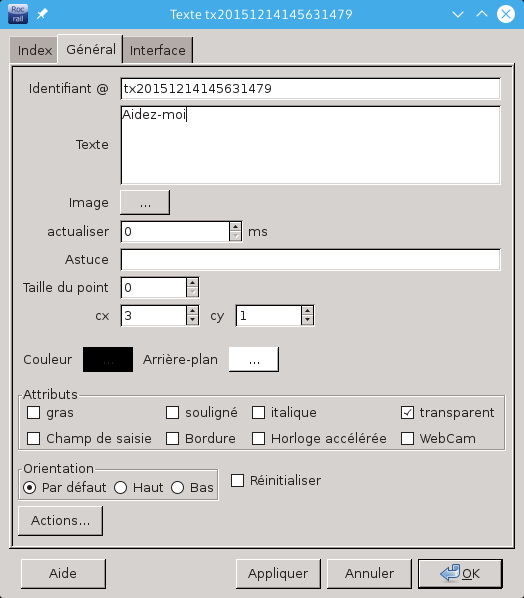The image size is (524, 598).
Task: Increase the cx spinner value
Action: [193, 311]
